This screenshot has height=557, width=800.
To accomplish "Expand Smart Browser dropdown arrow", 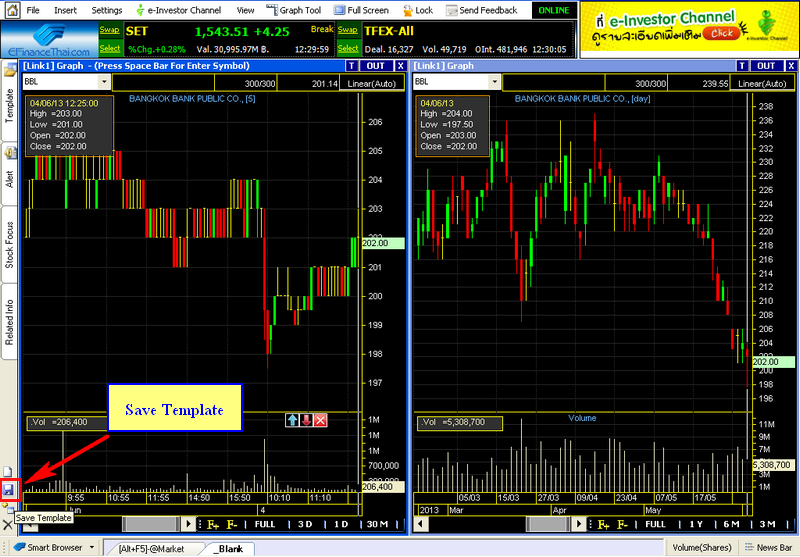I will click(92, 547).
